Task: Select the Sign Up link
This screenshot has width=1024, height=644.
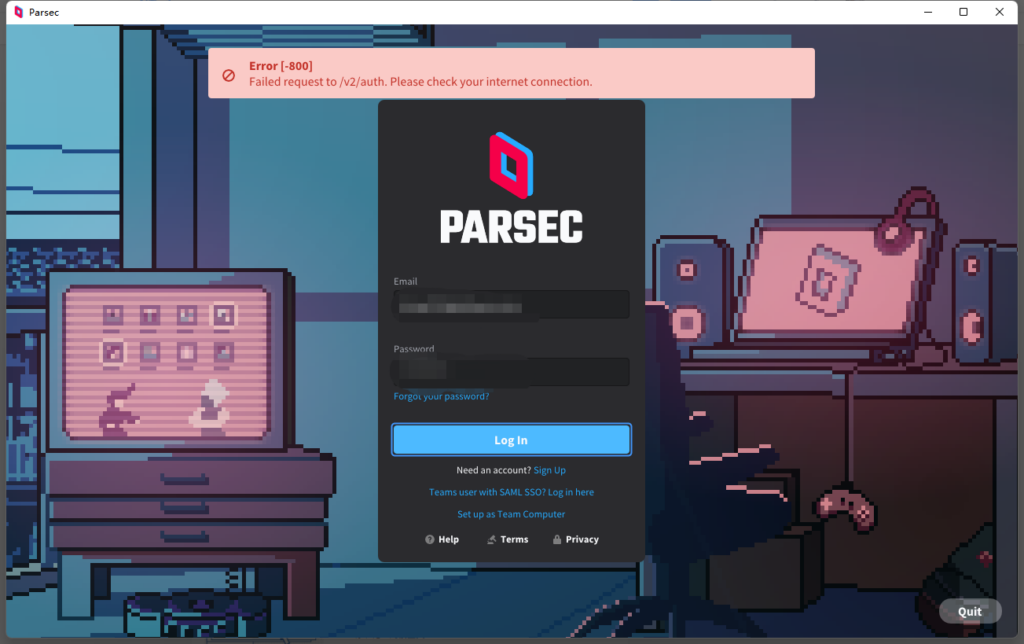Action: coord(549,470)
